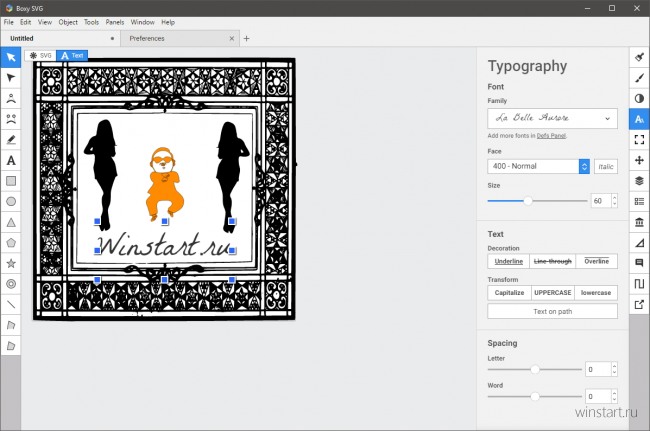650x431 pixels.
Task: Open the View menu
Action: [45, 22]
